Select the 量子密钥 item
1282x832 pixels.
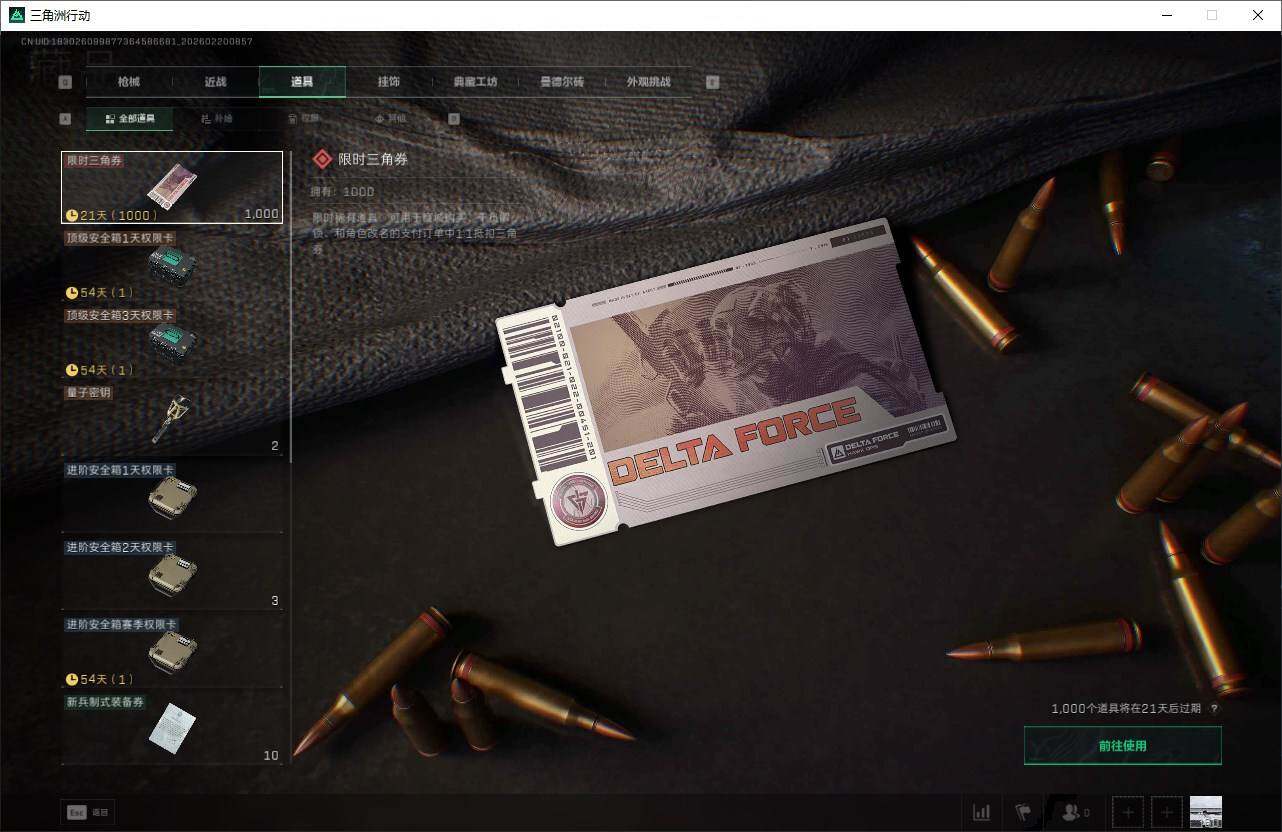tap(172, 420)
